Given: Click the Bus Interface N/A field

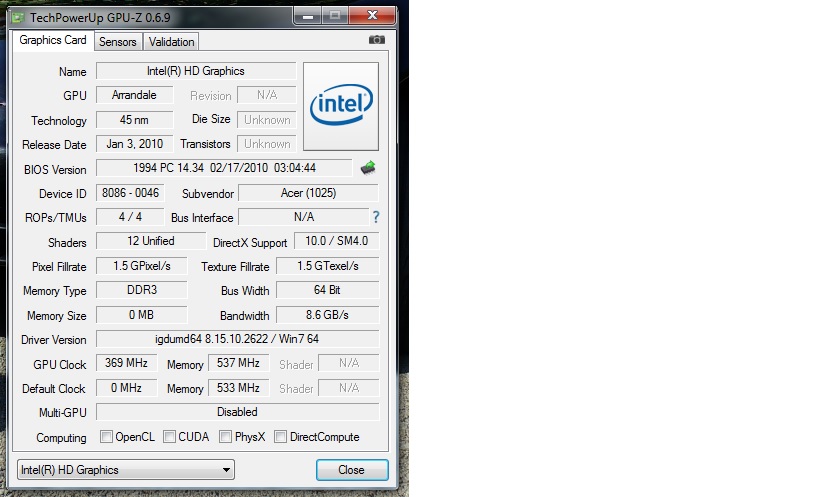Looking at the screenshot, I should [303, 217].
